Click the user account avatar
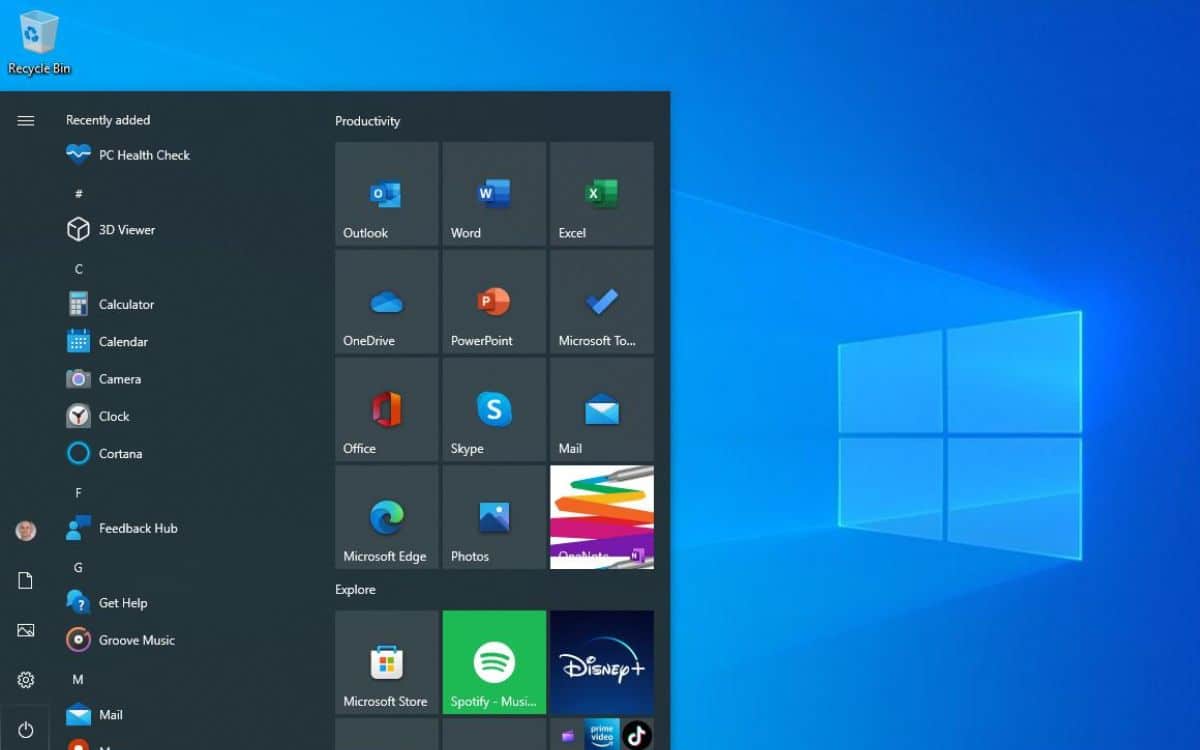This screenshot has height=750, width=1200. click(x=26, y=531)
